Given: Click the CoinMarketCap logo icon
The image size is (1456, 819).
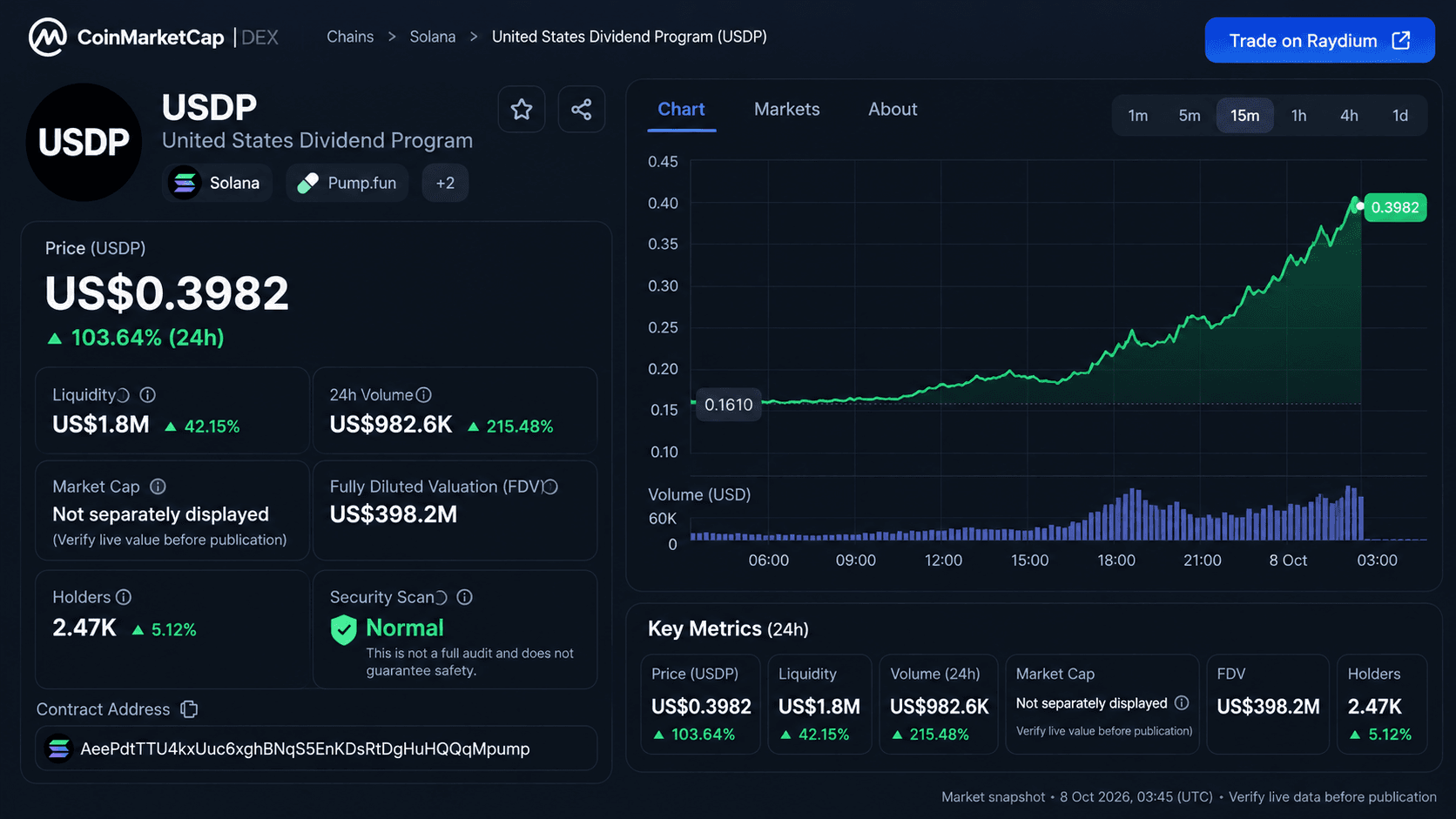Looking at the screenshot, I should (48, 37).
